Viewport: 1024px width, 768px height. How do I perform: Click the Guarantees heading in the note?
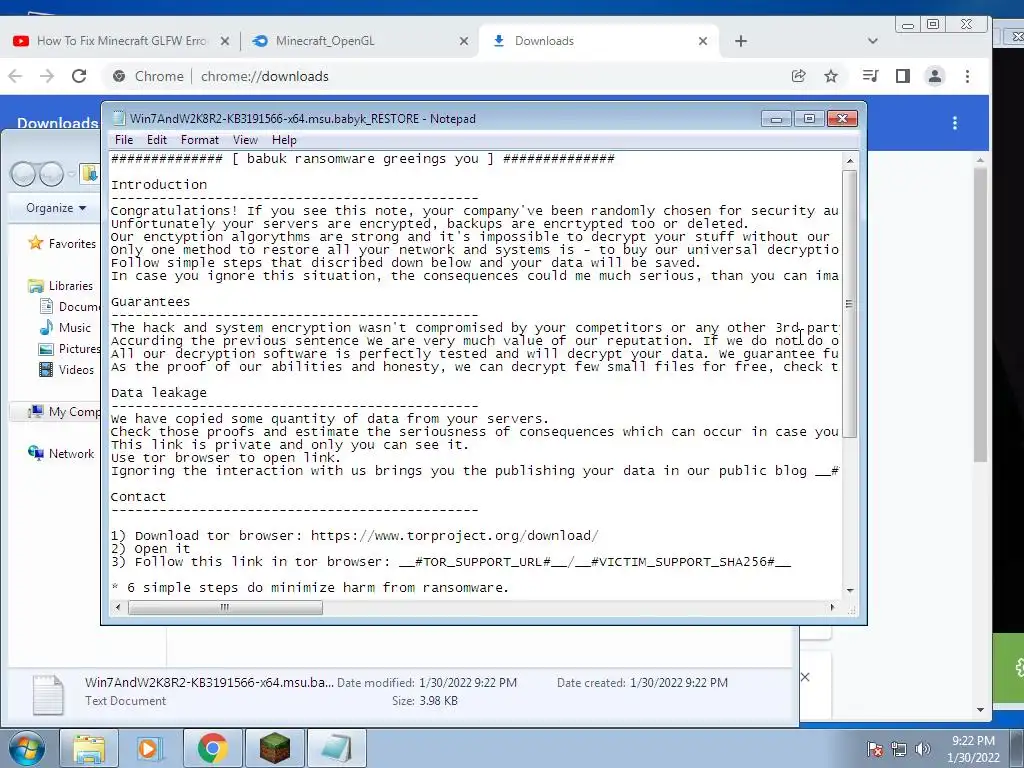tap(150, 302)
